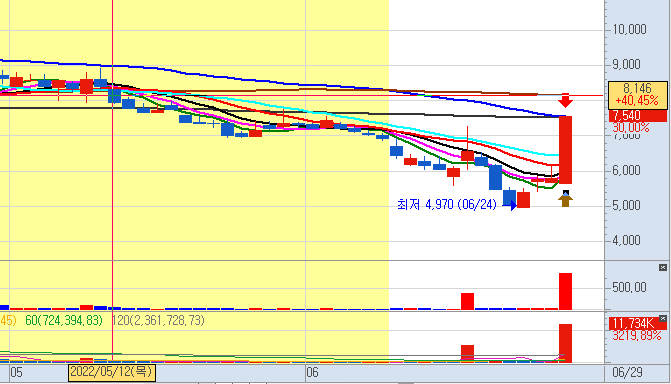Viewport: 671px width, 384px height.
Task: Click the brown up arrow marker below candle
Action: (x=565, y=199)
